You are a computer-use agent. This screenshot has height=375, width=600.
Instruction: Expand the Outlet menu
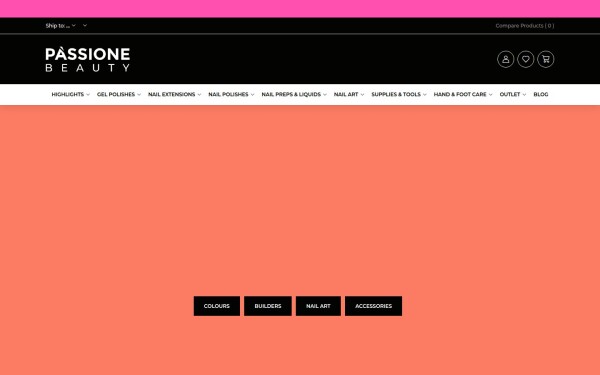[512, 94]
